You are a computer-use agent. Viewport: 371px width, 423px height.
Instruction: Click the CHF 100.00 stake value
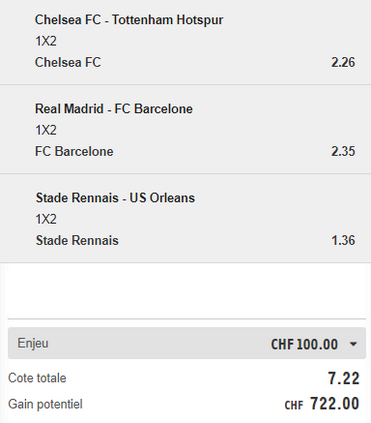pos(304,344)
